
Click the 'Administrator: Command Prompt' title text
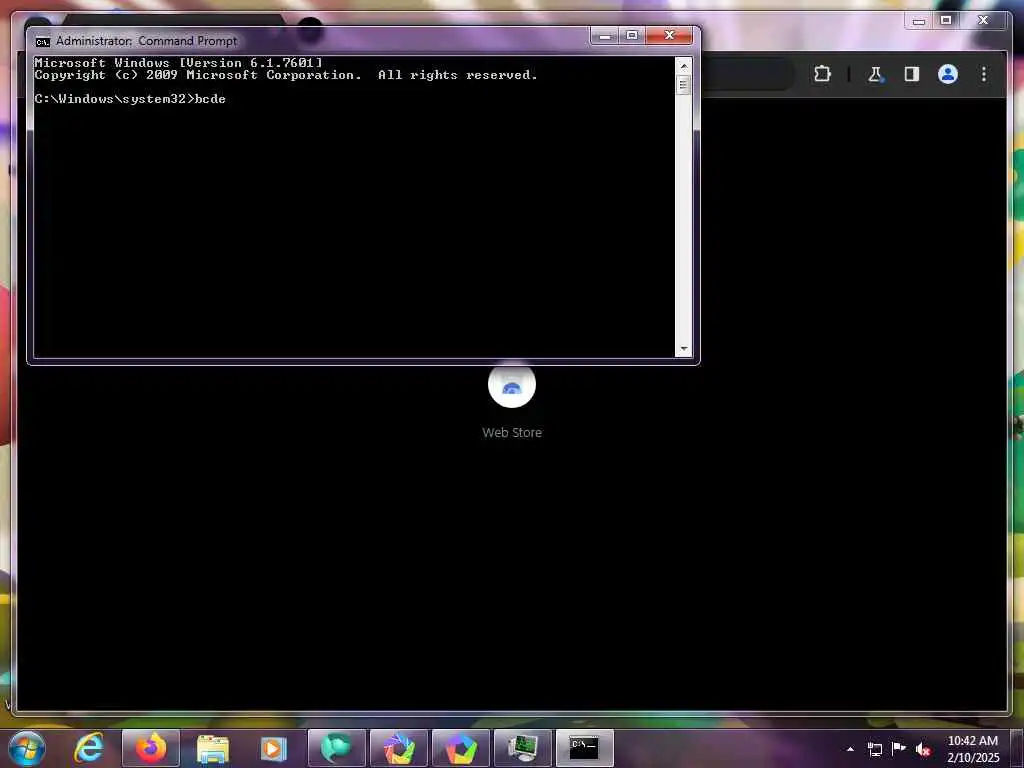coord(146,41)
